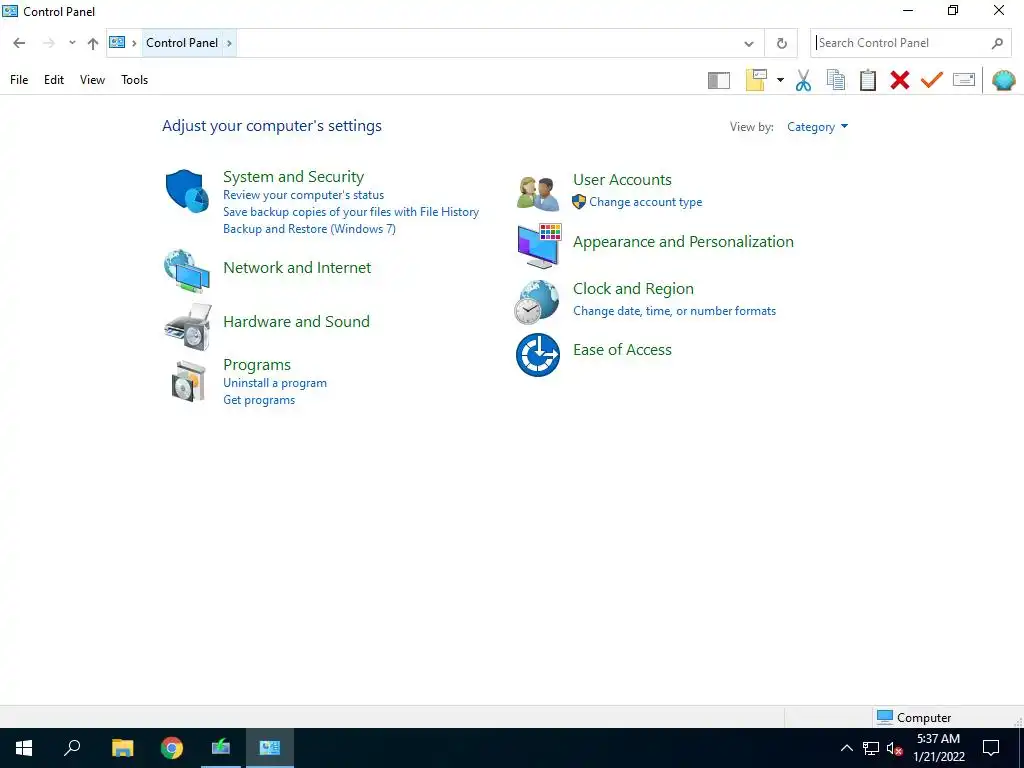This screenshot has height=768, width=1024.
Task: Open Save backup copies with File History
Action: point(351,212)
